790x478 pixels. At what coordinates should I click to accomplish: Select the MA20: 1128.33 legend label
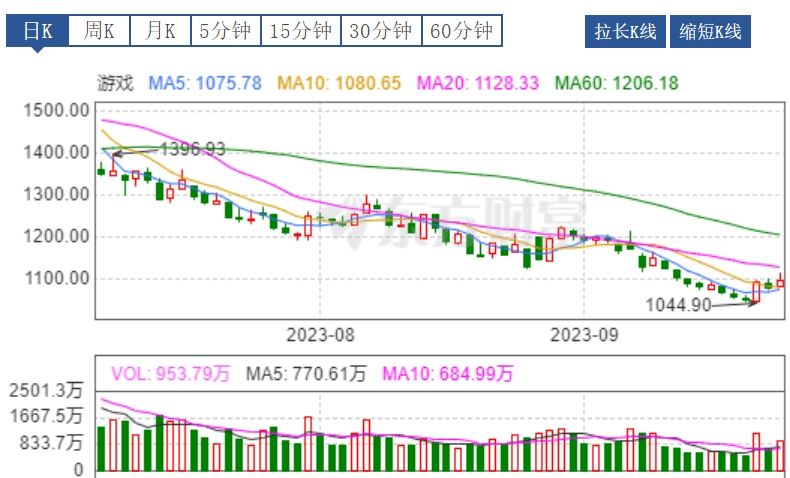477,83
